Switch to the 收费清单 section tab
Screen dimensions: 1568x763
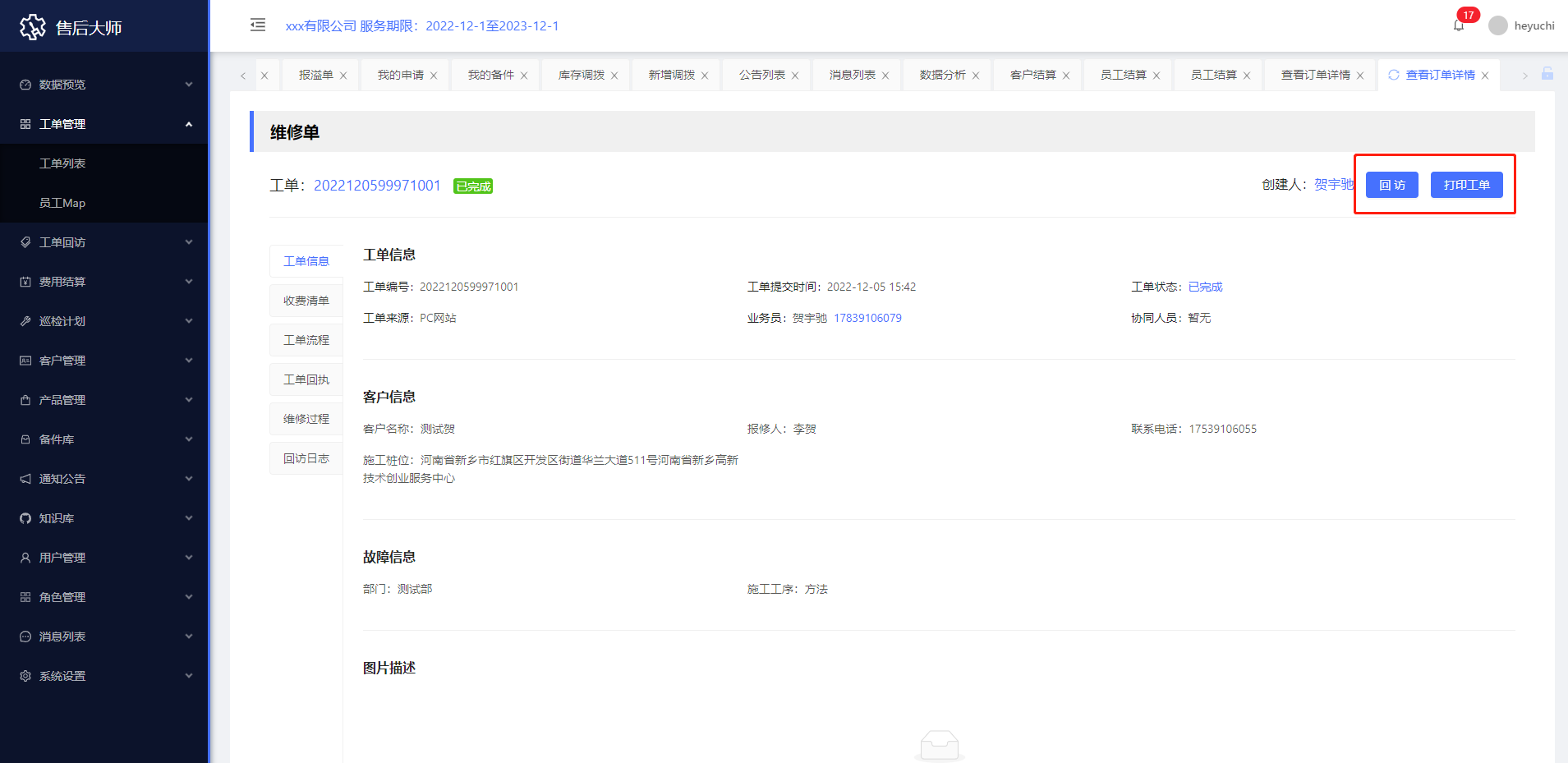306,301
